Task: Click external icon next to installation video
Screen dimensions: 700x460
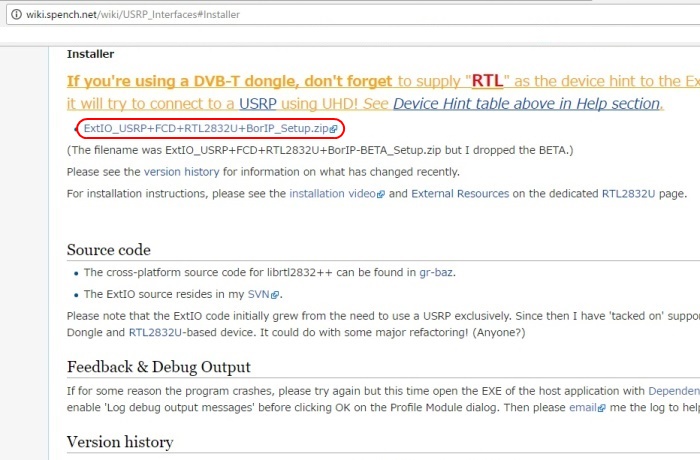Action: [x=380, y=195]
